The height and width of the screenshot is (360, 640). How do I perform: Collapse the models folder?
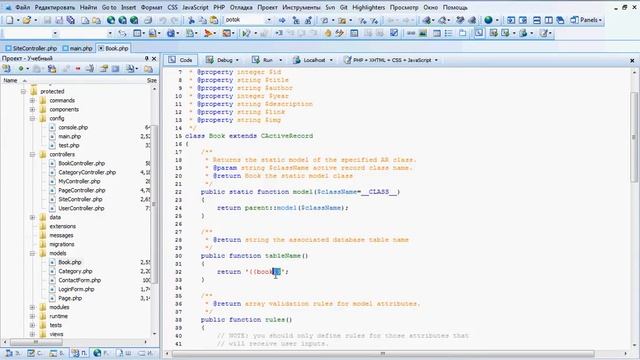[32, 253]
